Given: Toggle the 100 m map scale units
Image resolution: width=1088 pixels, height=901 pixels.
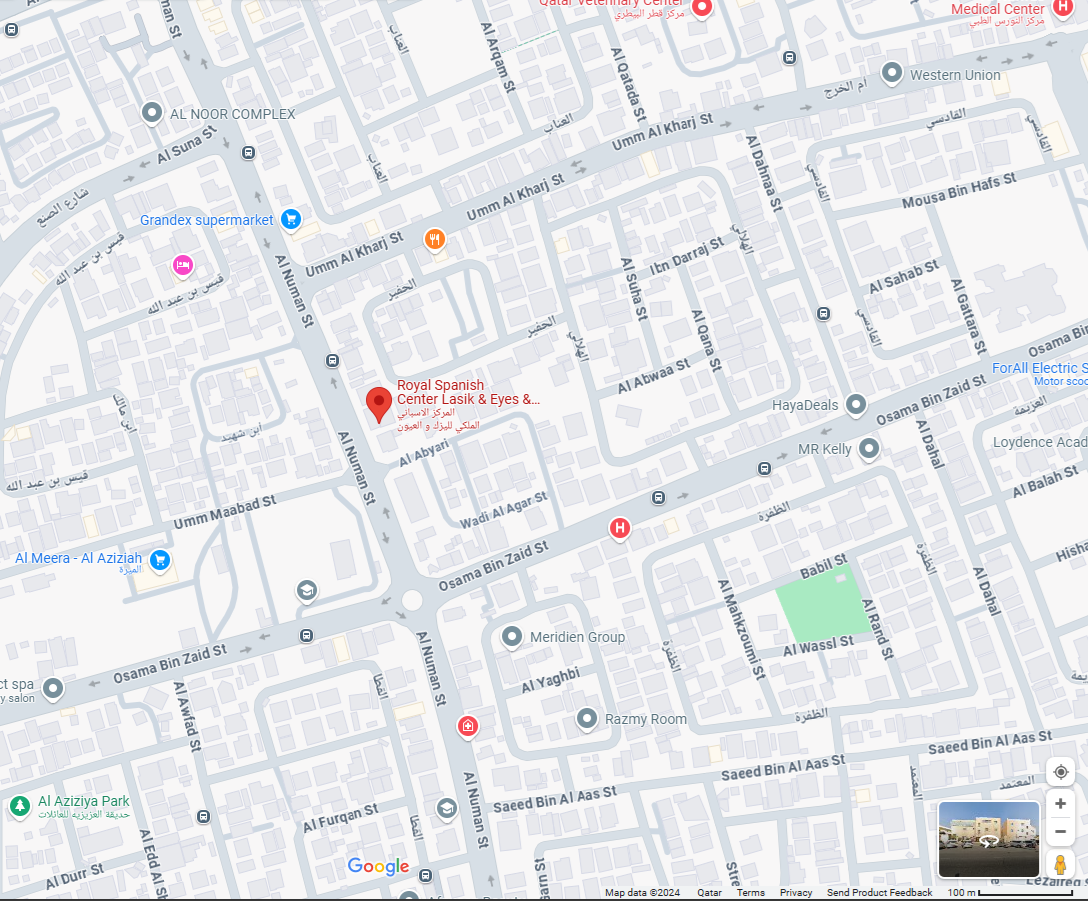Looking at the screenshot, I should [x=1010, y=893].
